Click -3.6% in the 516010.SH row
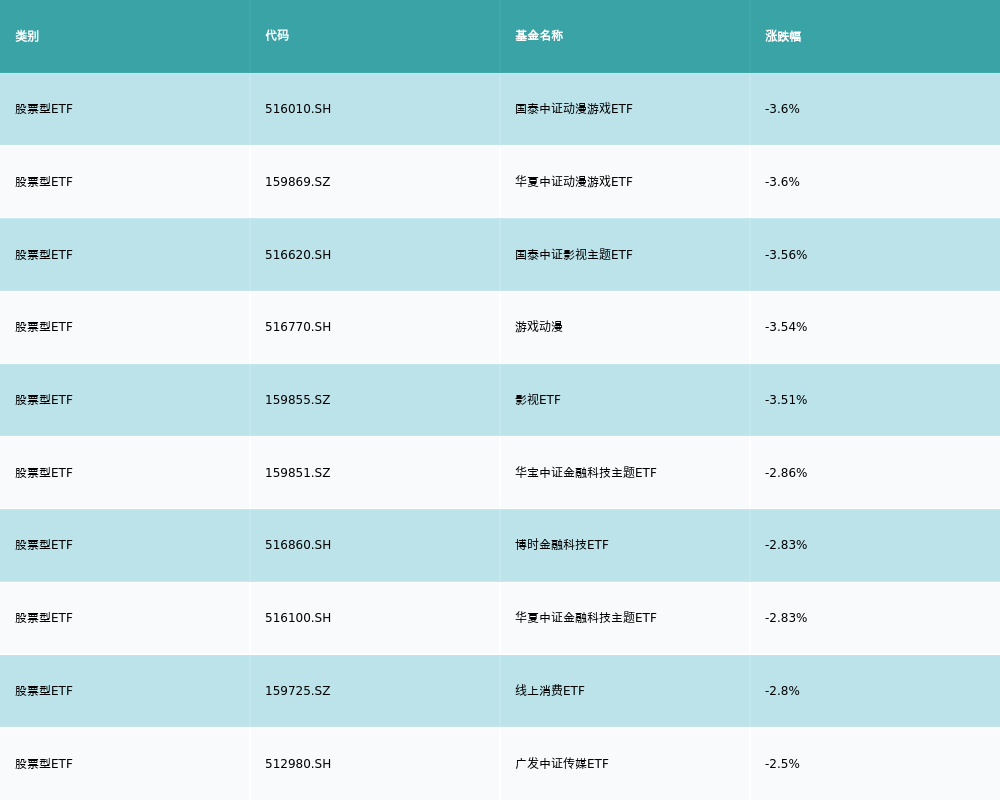The image size is (1000, 800). pyautogui.click(x=782, y=109)
